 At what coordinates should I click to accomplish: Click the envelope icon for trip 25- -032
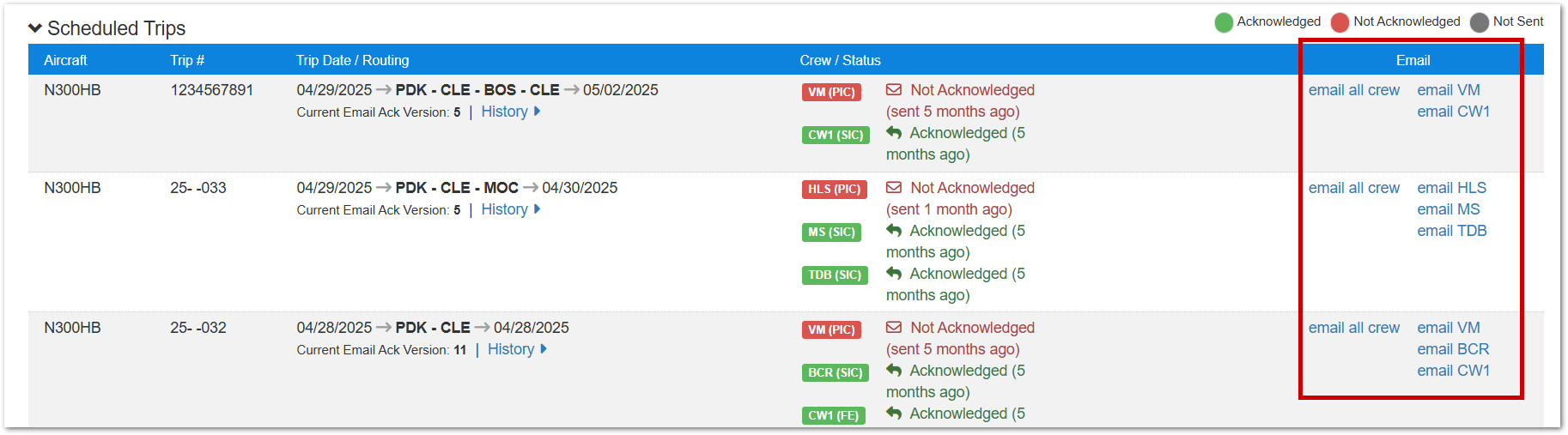[894, 328]
